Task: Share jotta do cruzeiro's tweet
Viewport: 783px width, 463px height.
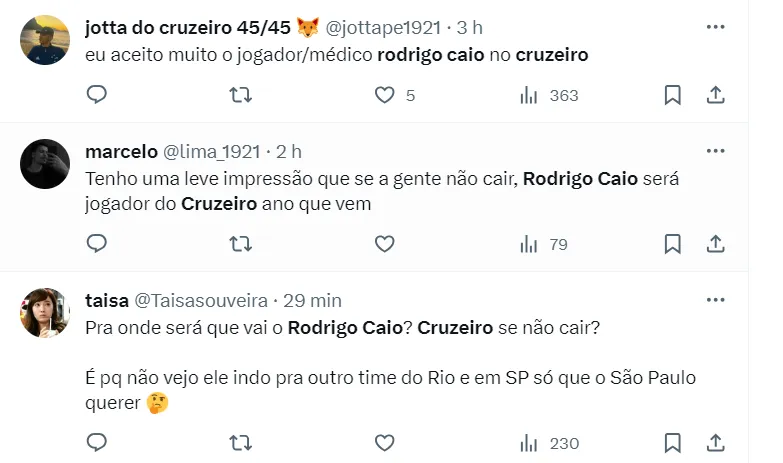Action: [x=716, y=95]
